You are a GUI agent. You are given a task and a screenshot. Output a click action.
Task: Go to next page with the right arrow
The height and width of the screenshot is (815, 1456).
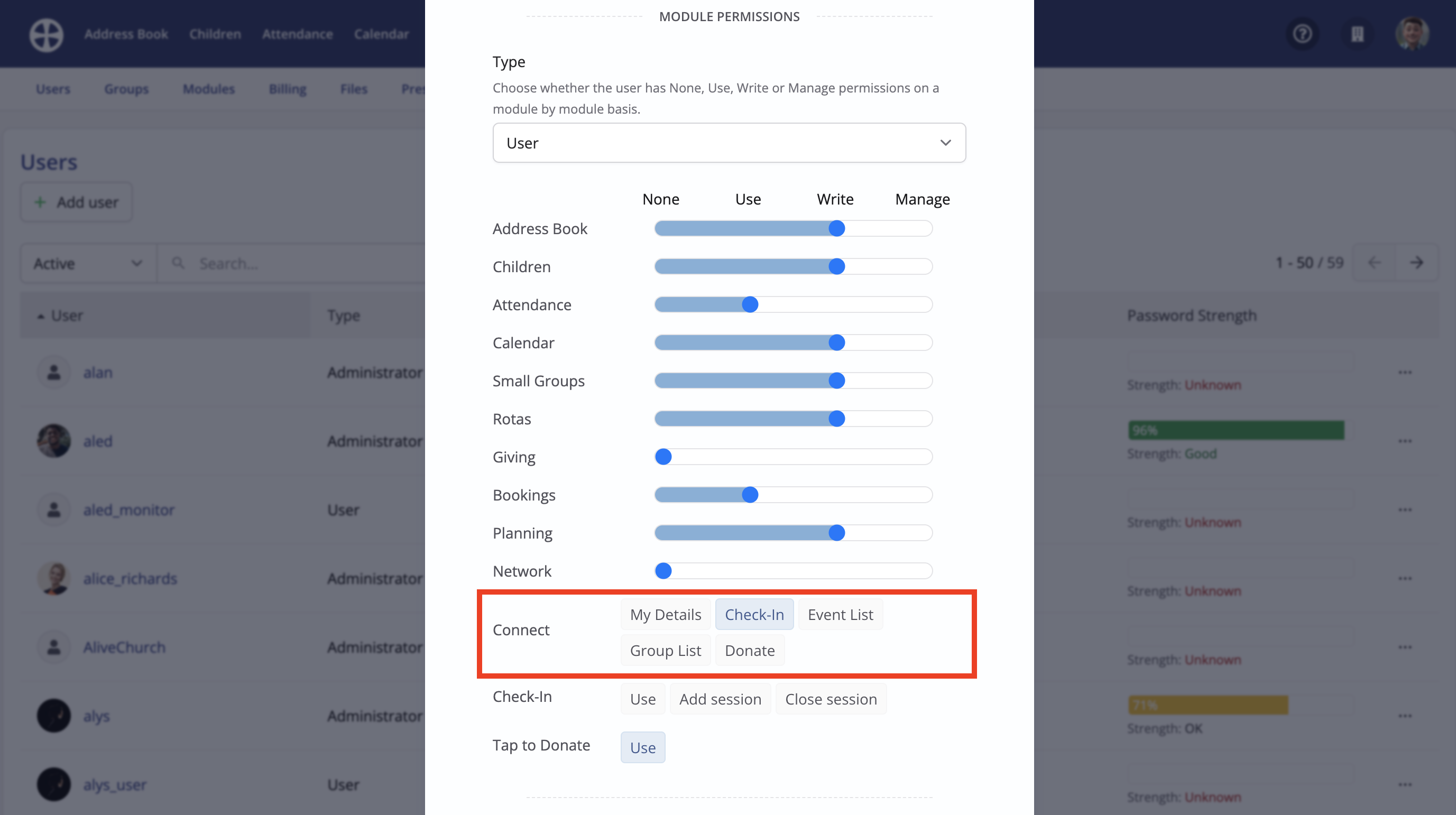1417,262
